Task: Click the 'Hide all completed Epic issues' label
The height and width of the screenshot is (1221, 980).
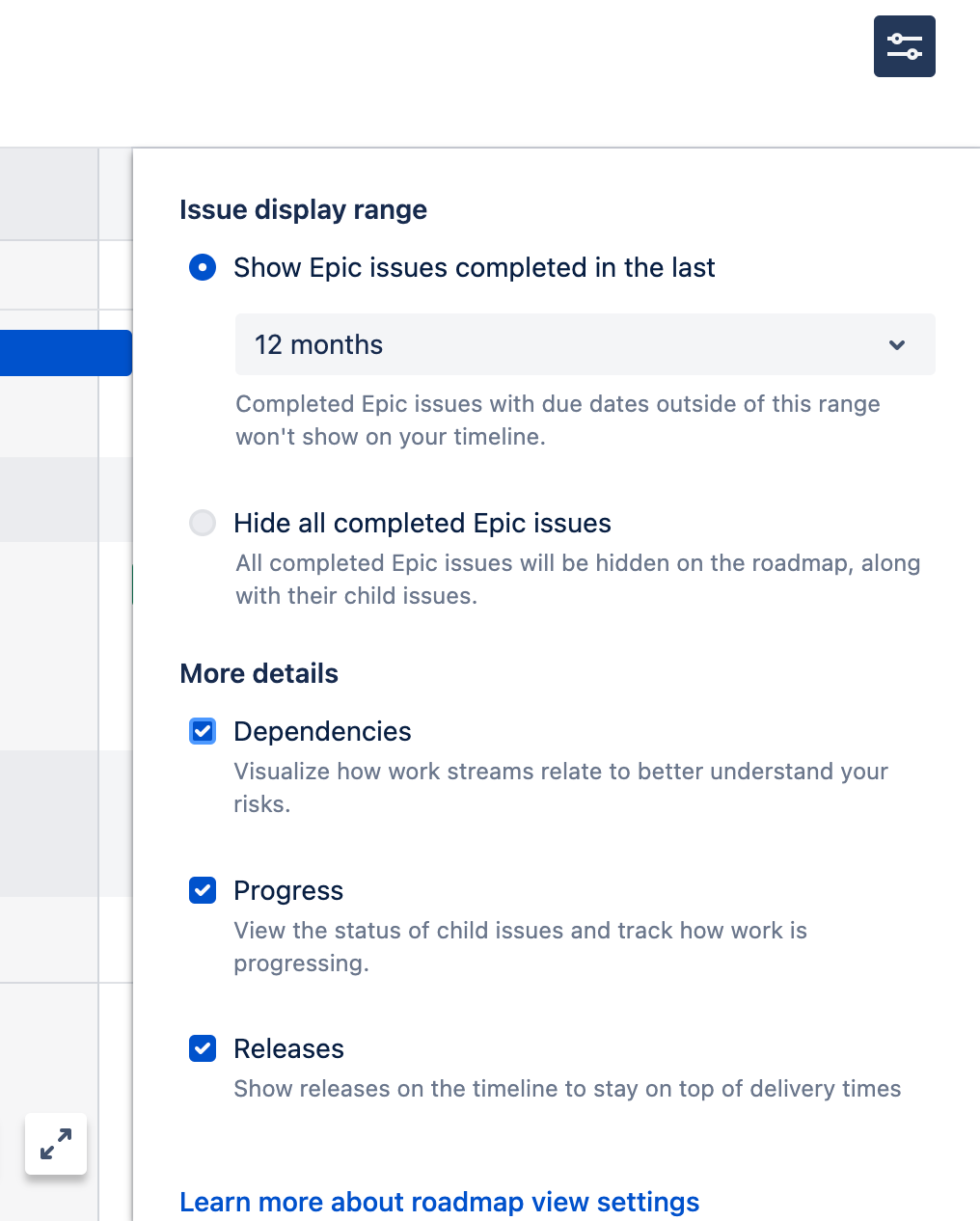Action: tap(422, 523)
